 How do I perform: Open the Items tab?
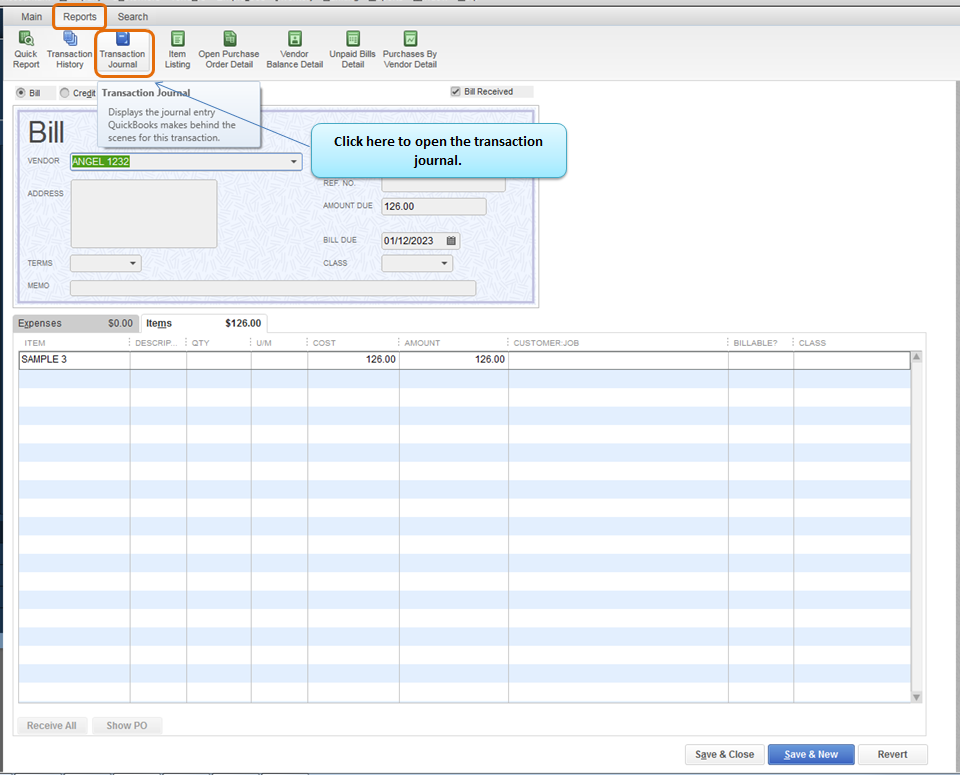point(203,323)
